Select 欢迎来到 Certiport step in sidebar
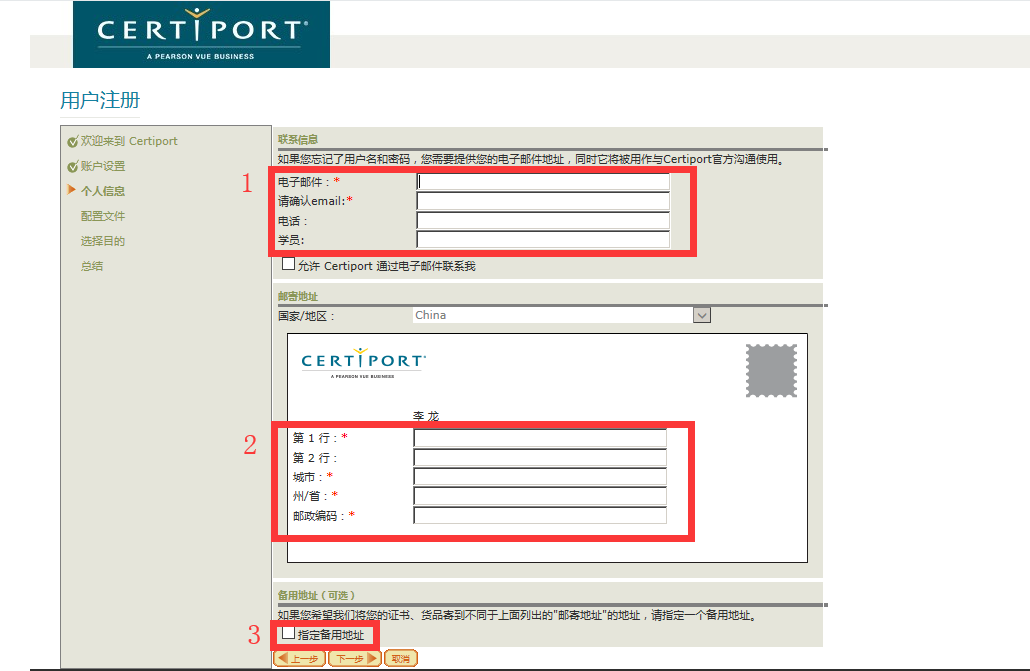The image size is (1030, 671). [129, 141]
